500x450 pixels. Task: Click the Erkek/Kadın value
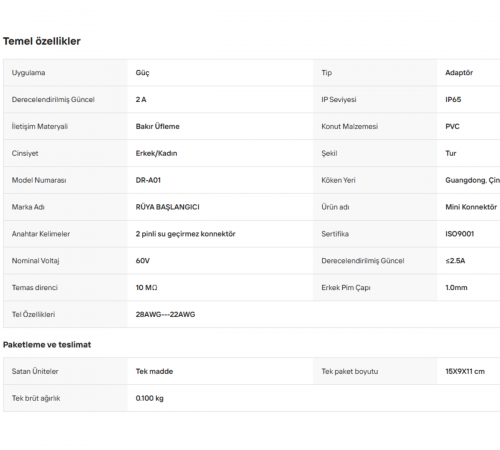(156, 153)
